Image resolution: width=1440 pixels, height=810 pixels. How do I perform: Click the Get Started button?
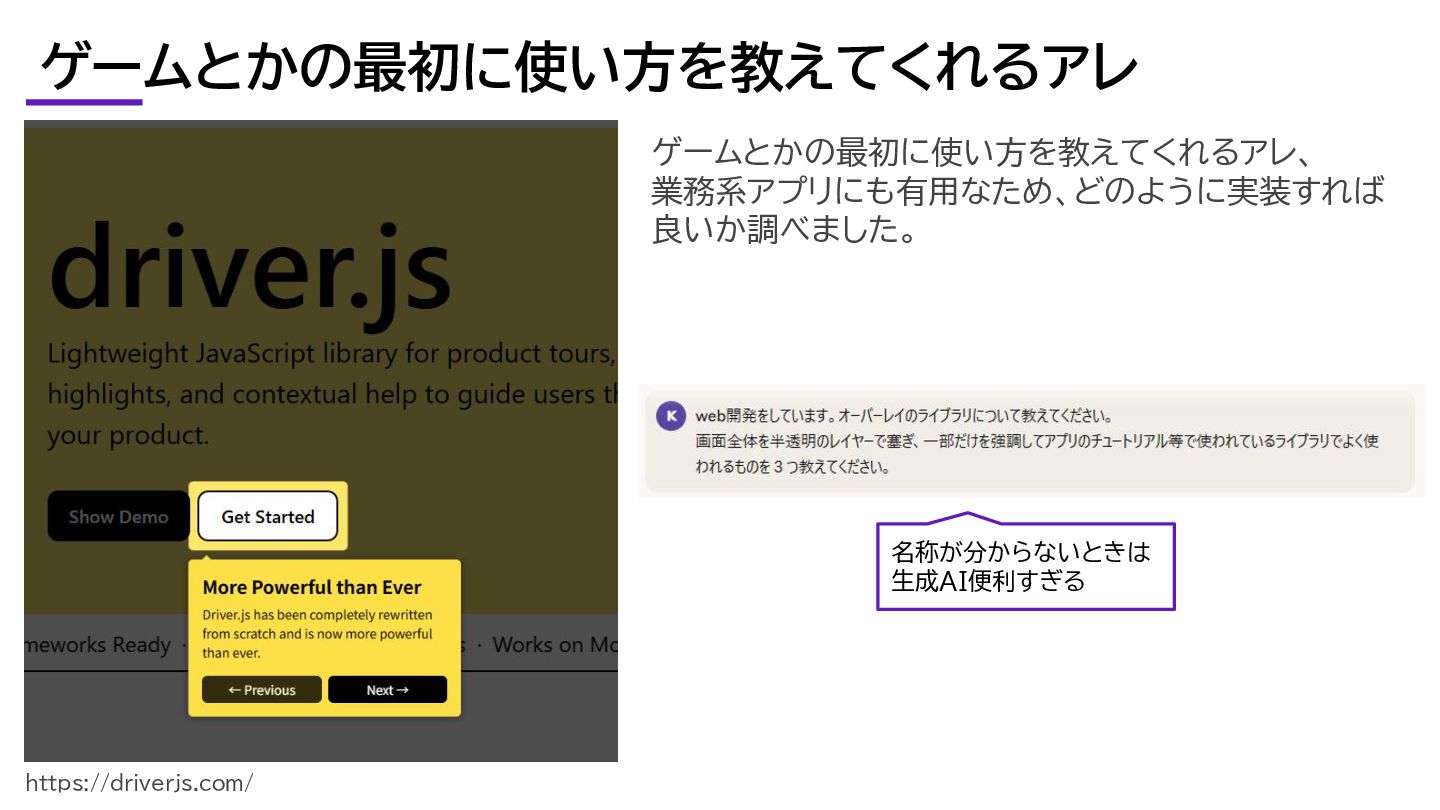(x=268, y=516)
